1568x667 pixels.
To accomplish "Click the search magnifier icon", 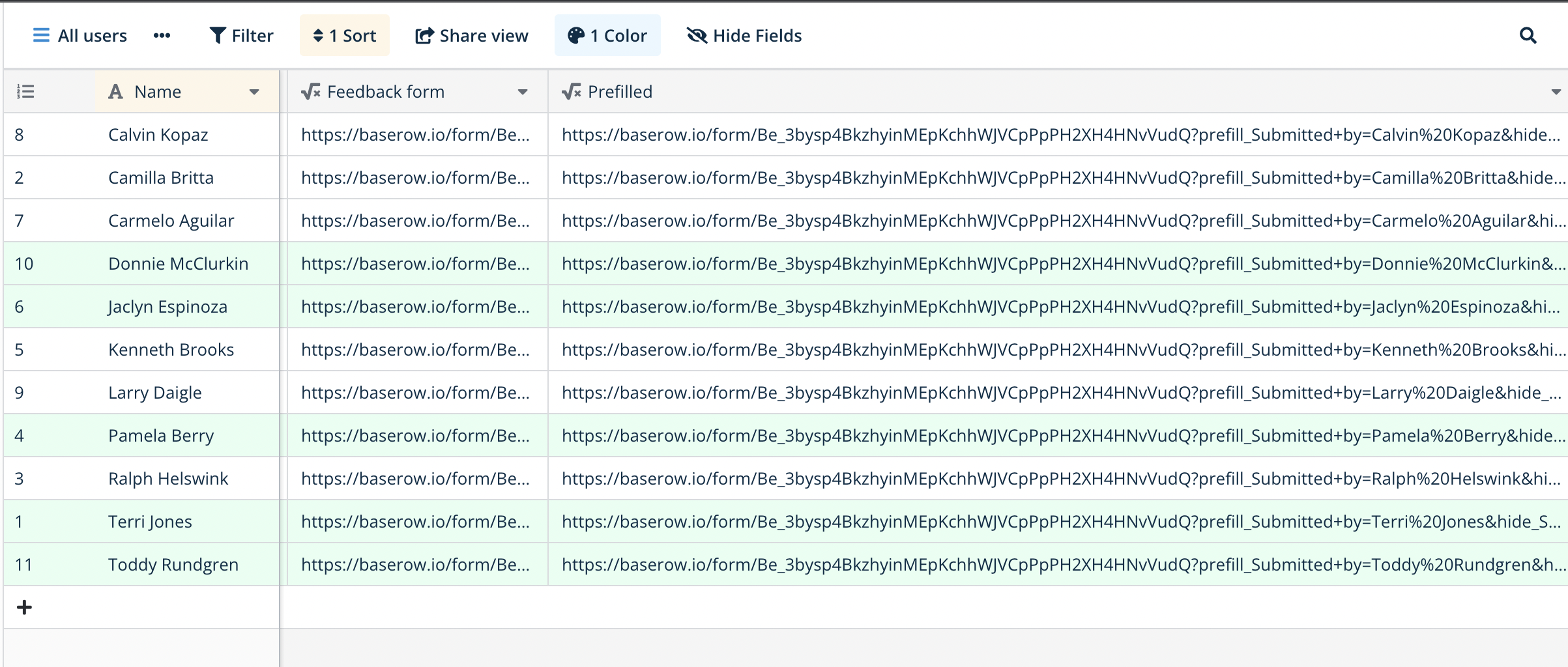I will click(1527, 35).
